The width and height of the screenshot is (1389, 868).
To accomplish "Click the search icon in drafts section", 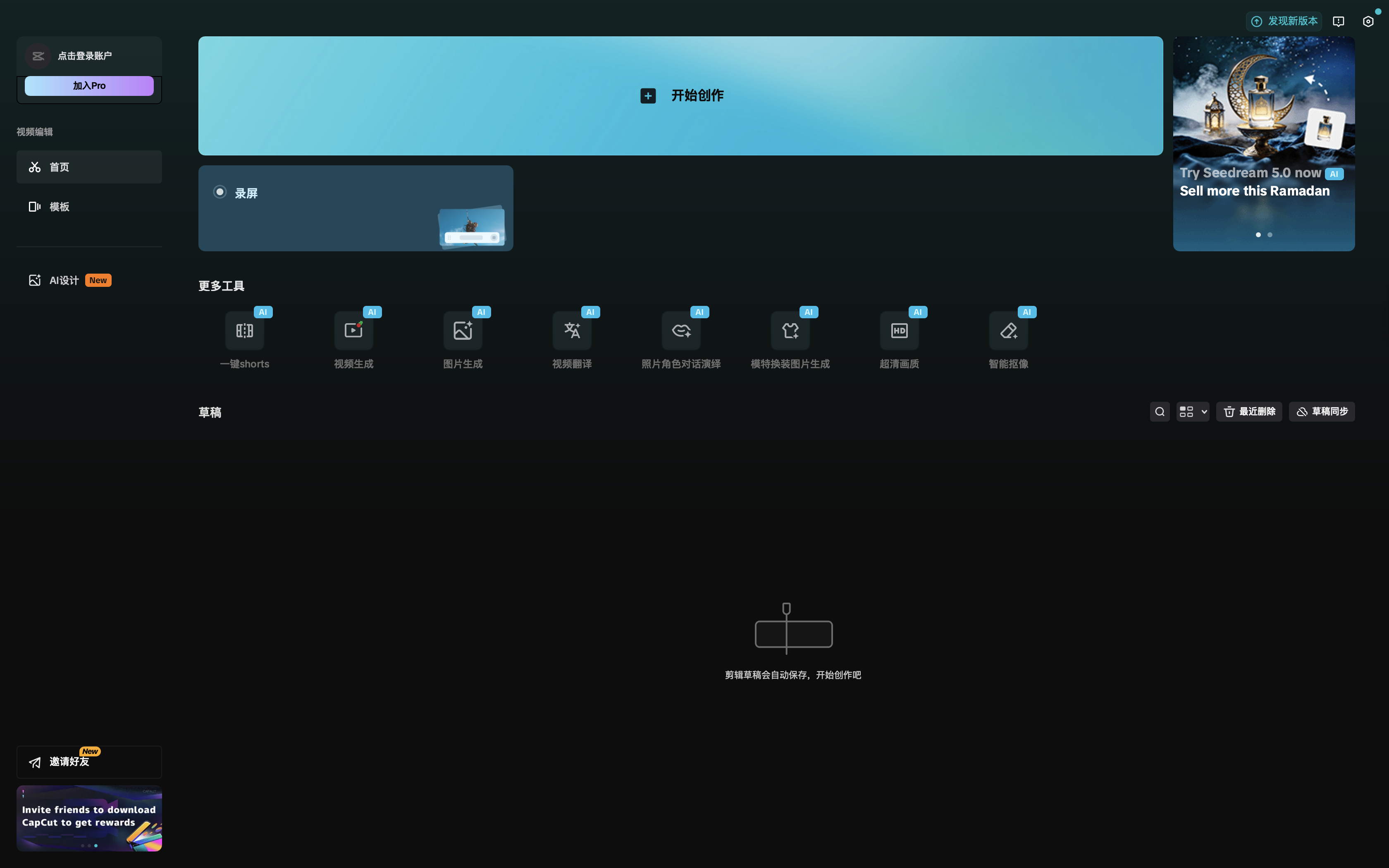I will coord(1160,412).
